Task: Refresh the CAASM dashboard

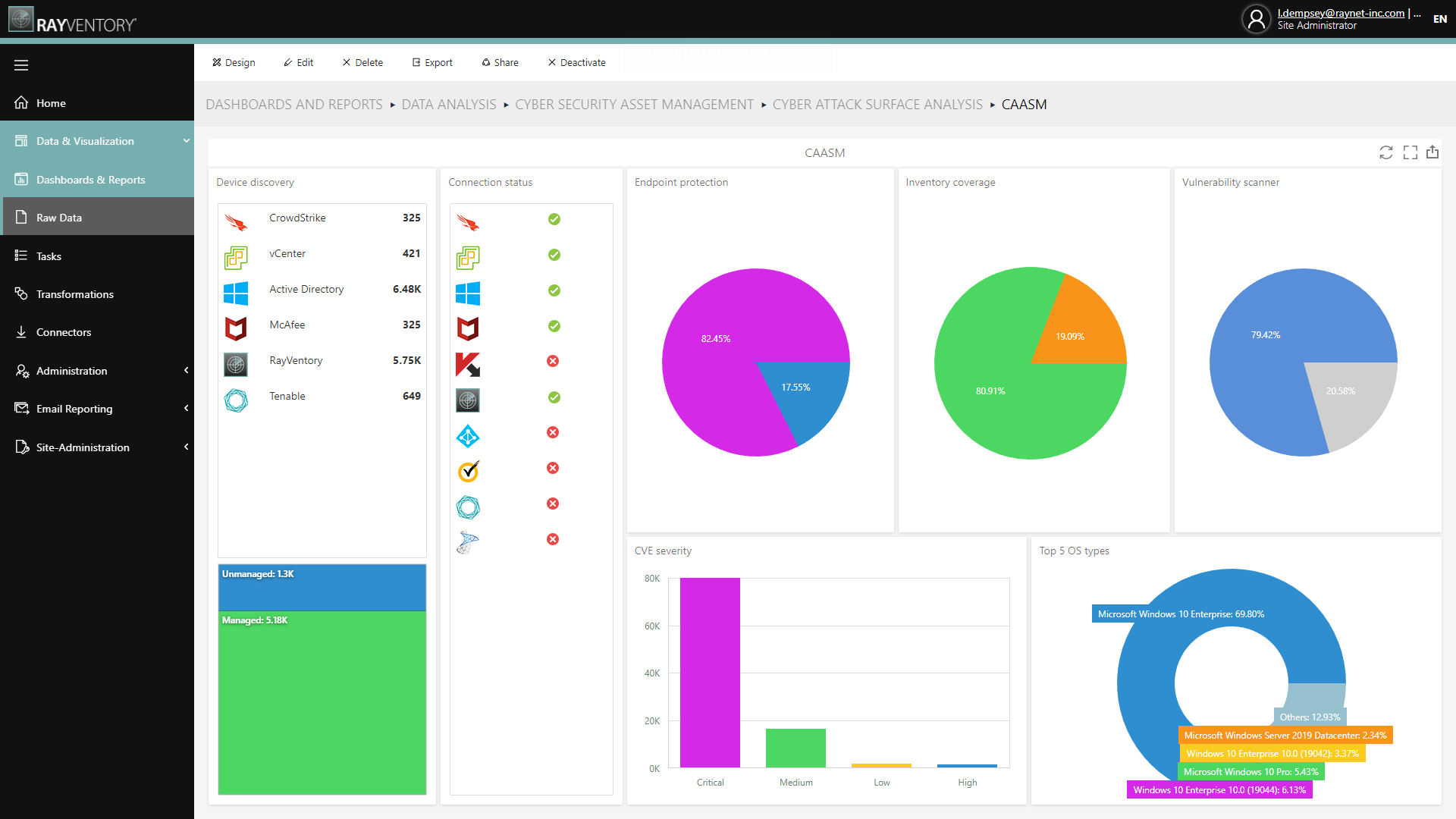Action: click(x=1386, y=152)
